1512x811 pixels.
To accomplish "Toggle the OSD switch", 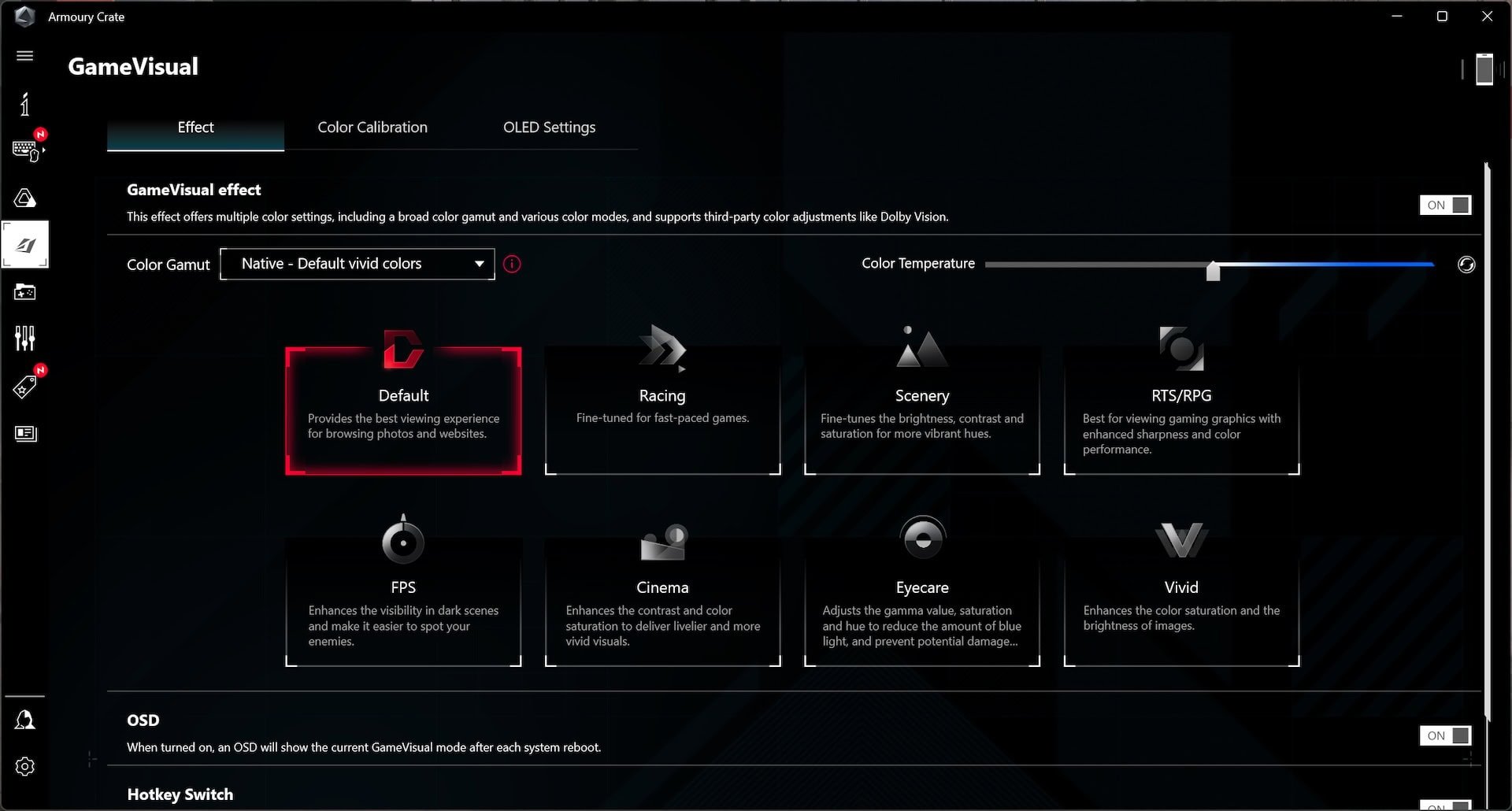I will point(1445,735).
